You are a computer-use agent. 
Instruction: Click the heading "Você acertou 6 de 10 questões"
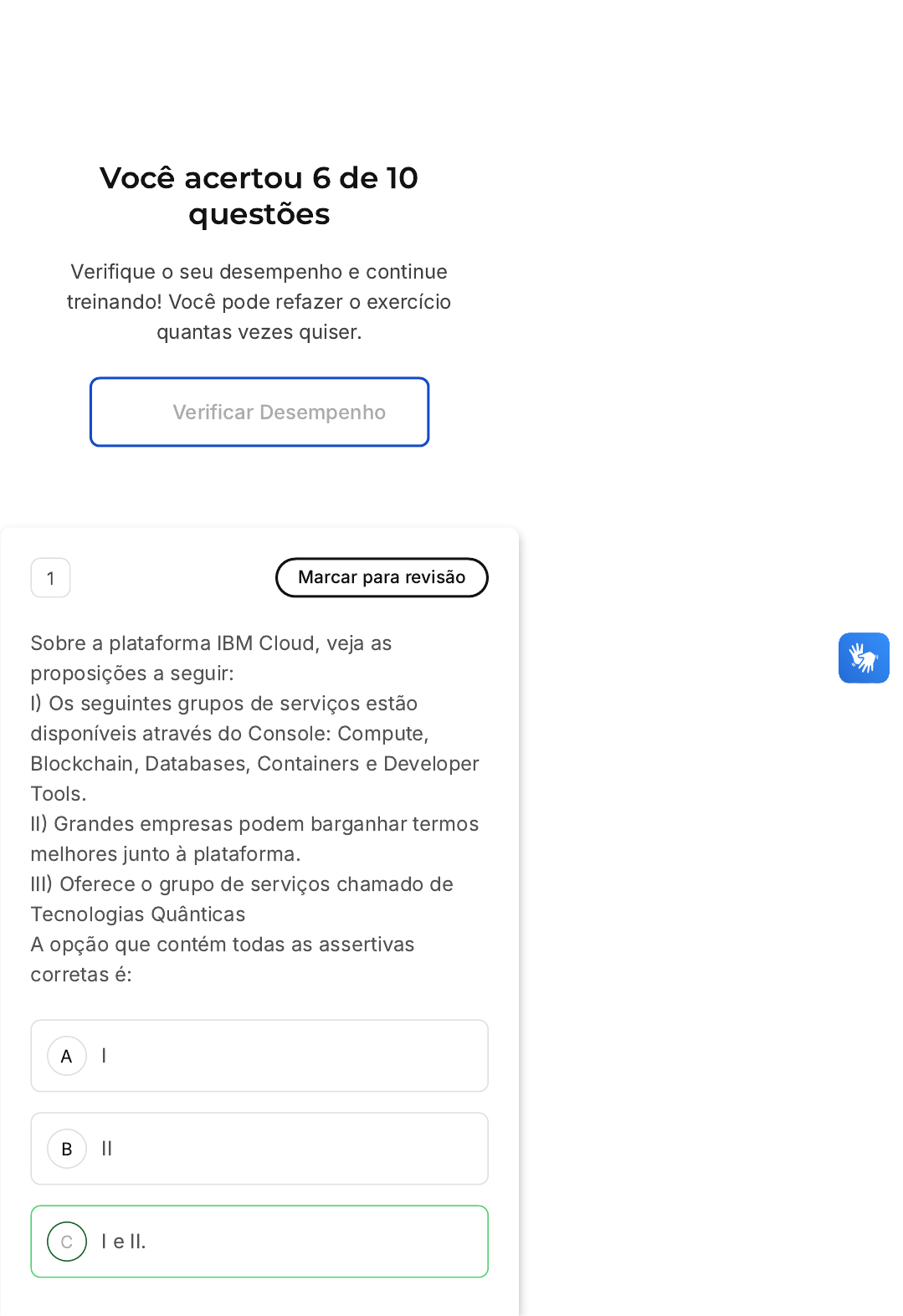(259, 196)
